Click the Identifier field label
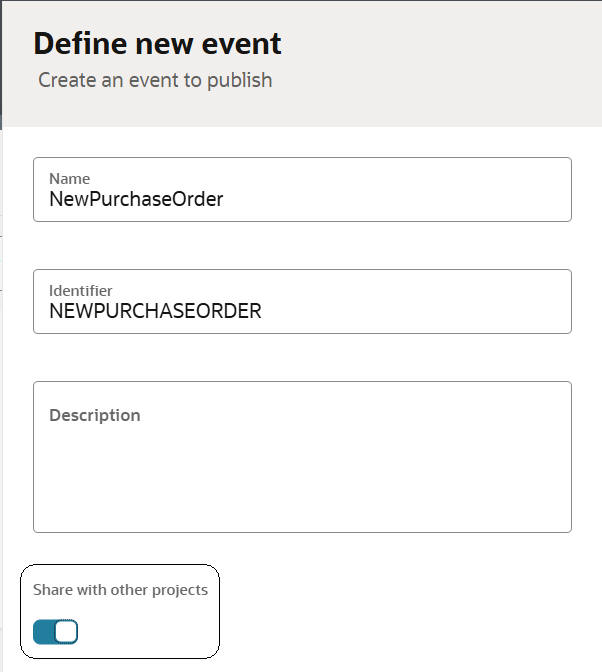 (81, 291)
